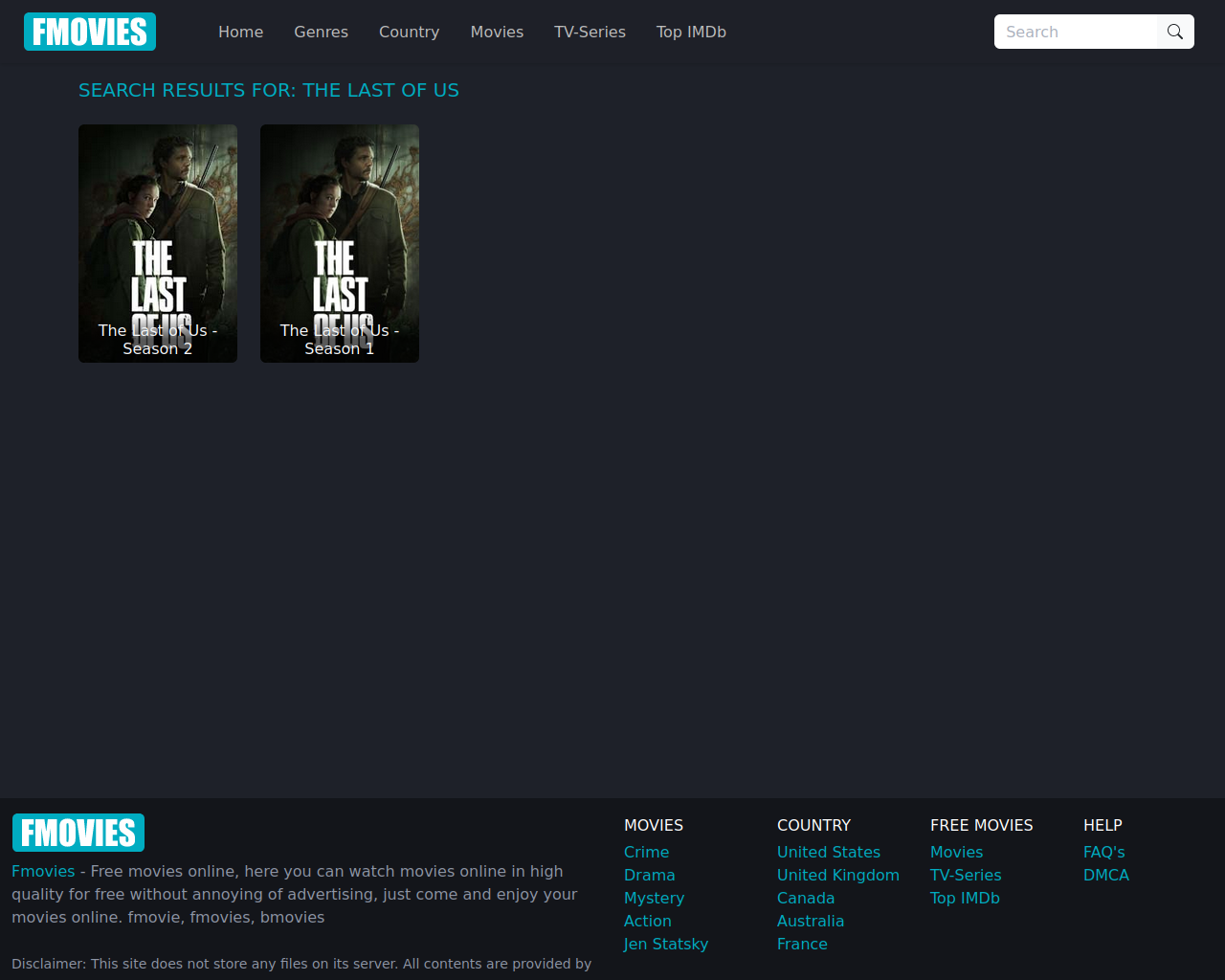
Task: Open Top IMDb under Free Movies footer
Action: 965,898
